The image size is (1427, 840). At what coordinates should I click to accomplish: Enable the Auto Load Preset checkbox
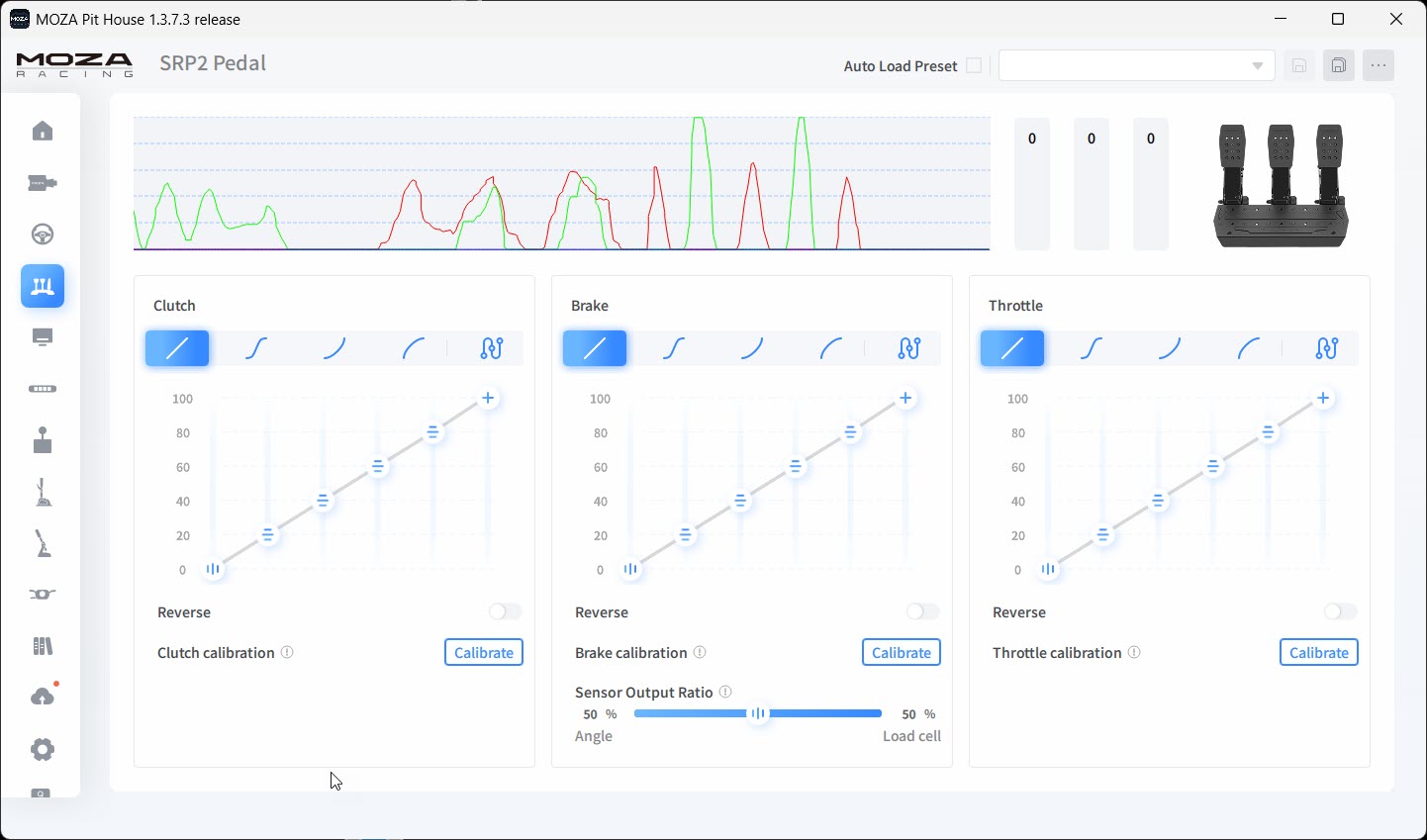[975, 65]
